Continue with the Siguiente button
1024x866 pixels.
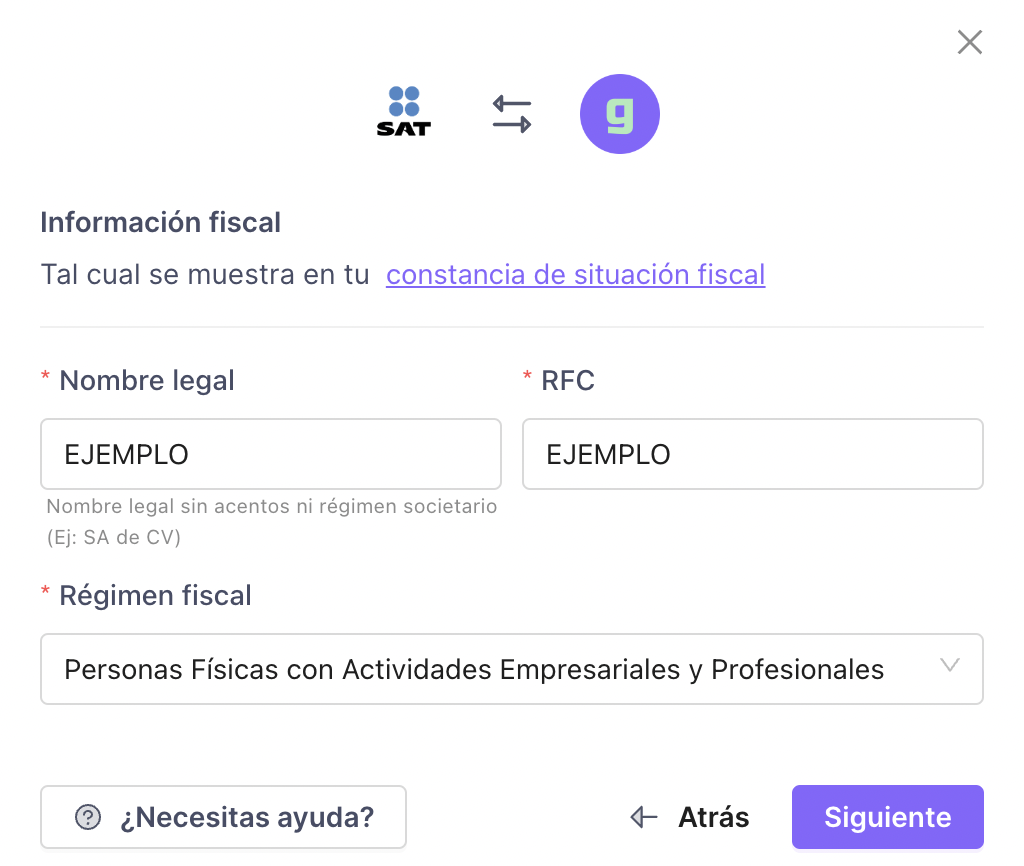pos(888,817)
